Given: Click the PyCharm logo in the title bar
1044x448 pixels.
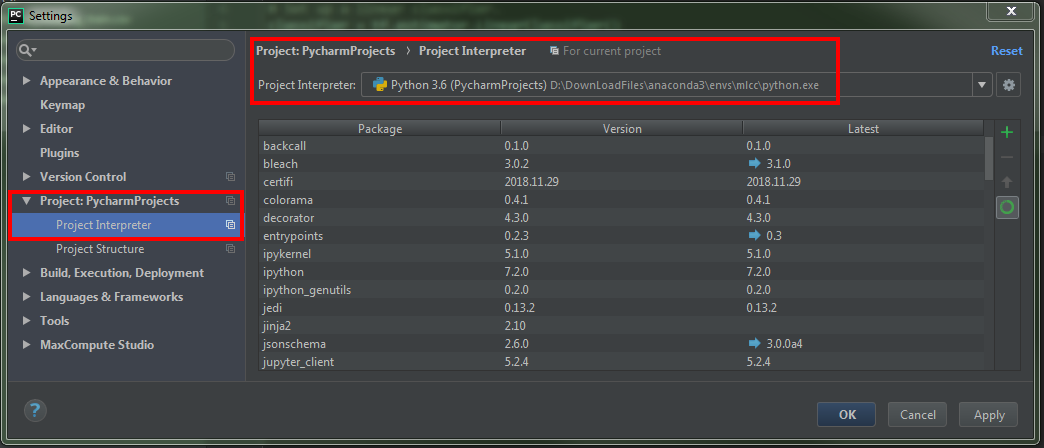Looking at the screenshot, I should coord(16,15).
